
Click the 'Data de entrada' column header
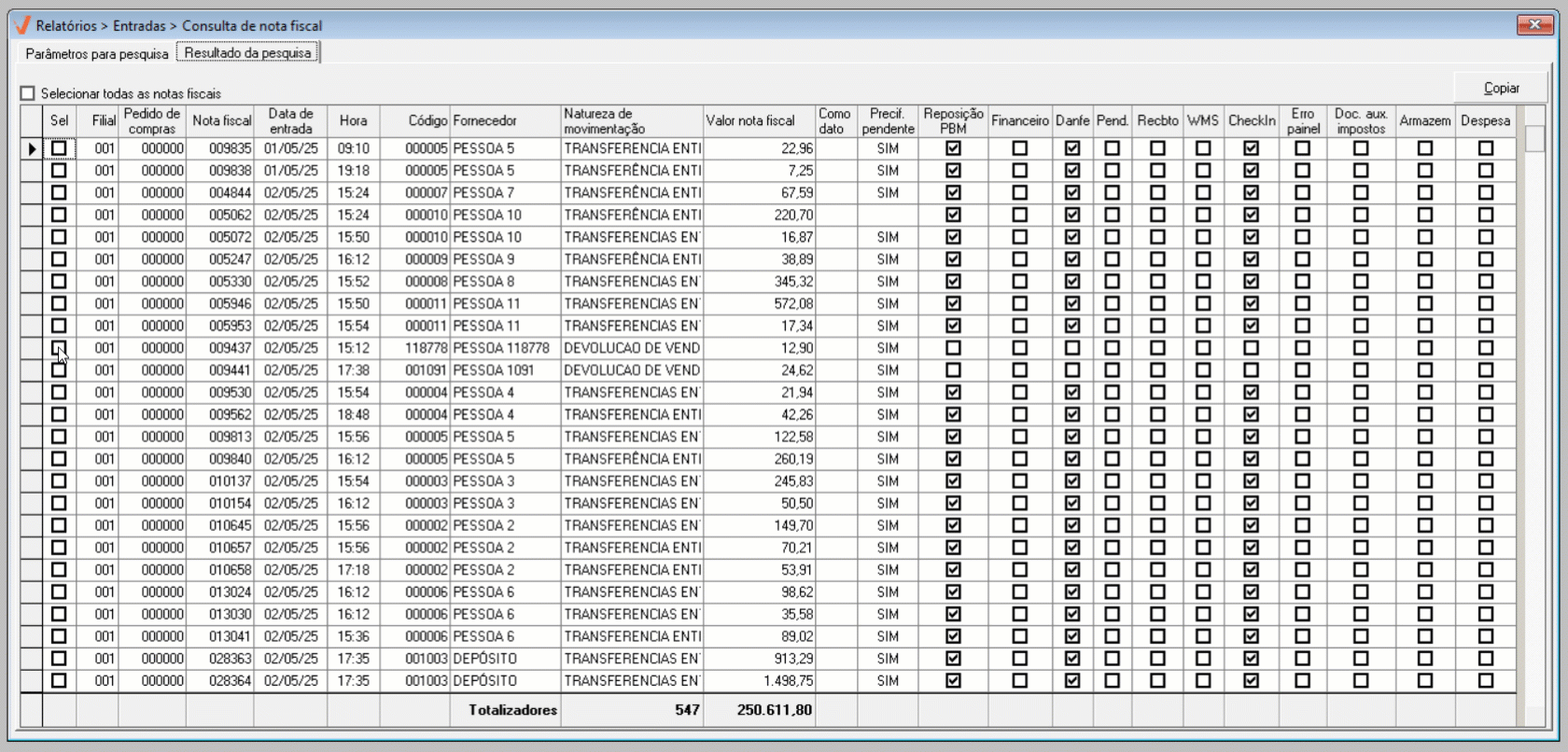pyautogui.click(x=290, y=121)
